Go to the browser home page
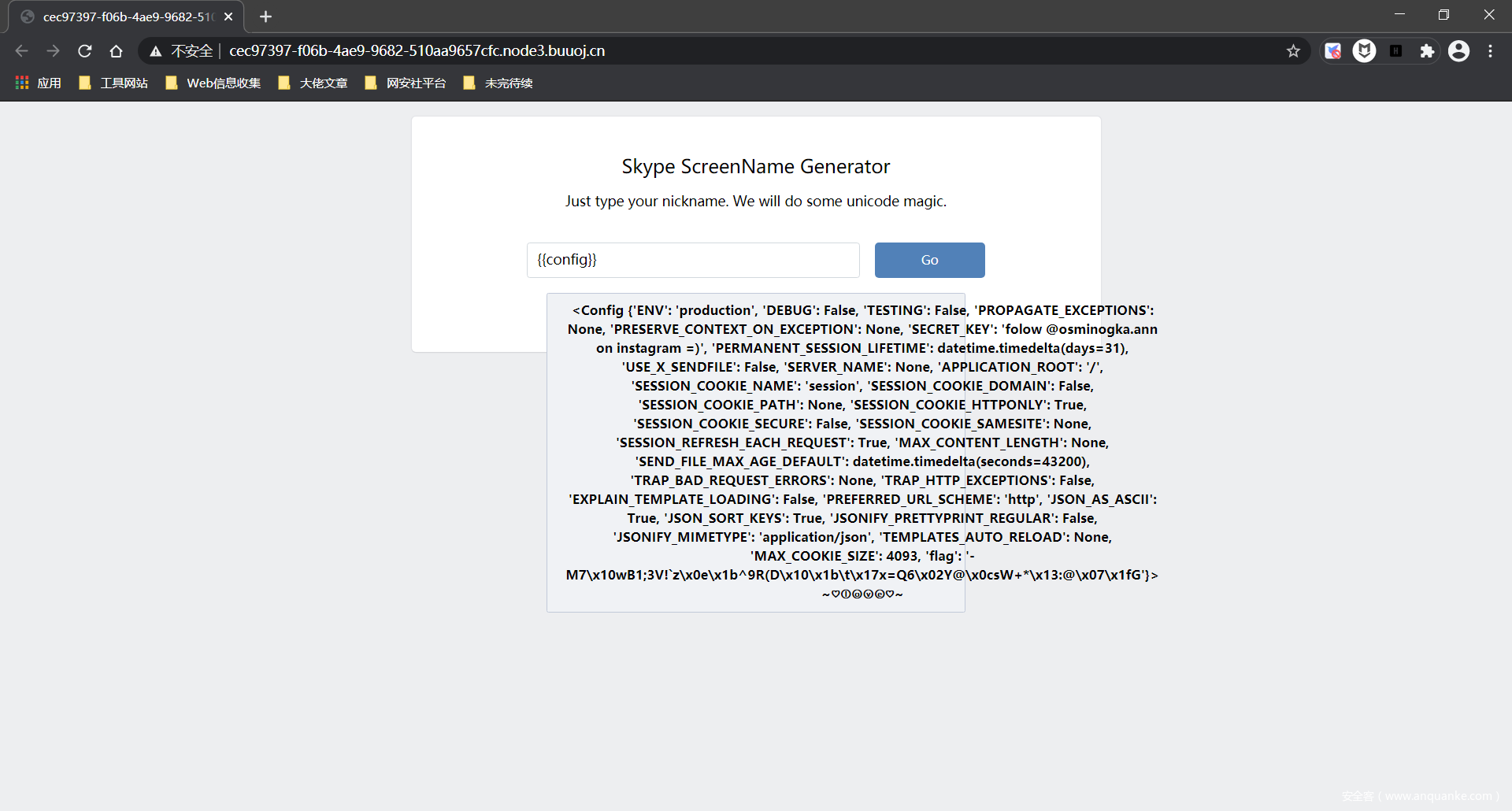Screen dimensions: 1512x811 116,51
